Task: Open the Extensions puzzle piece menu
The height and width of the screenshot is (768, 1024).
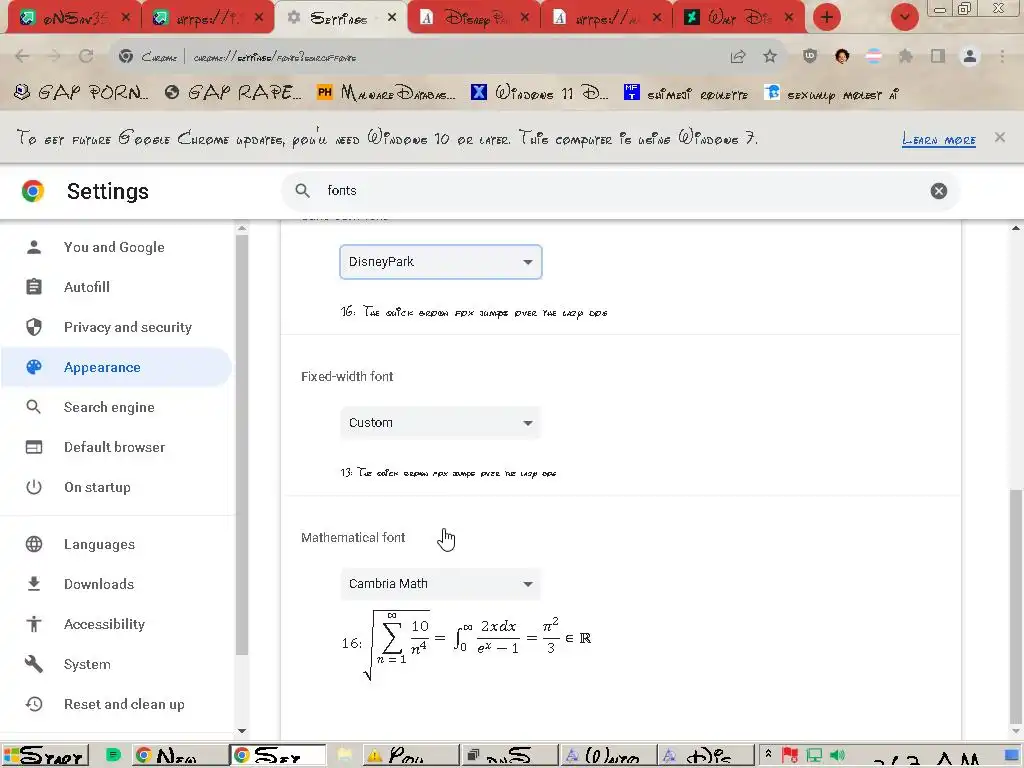Action: click(x=906, y=56)
